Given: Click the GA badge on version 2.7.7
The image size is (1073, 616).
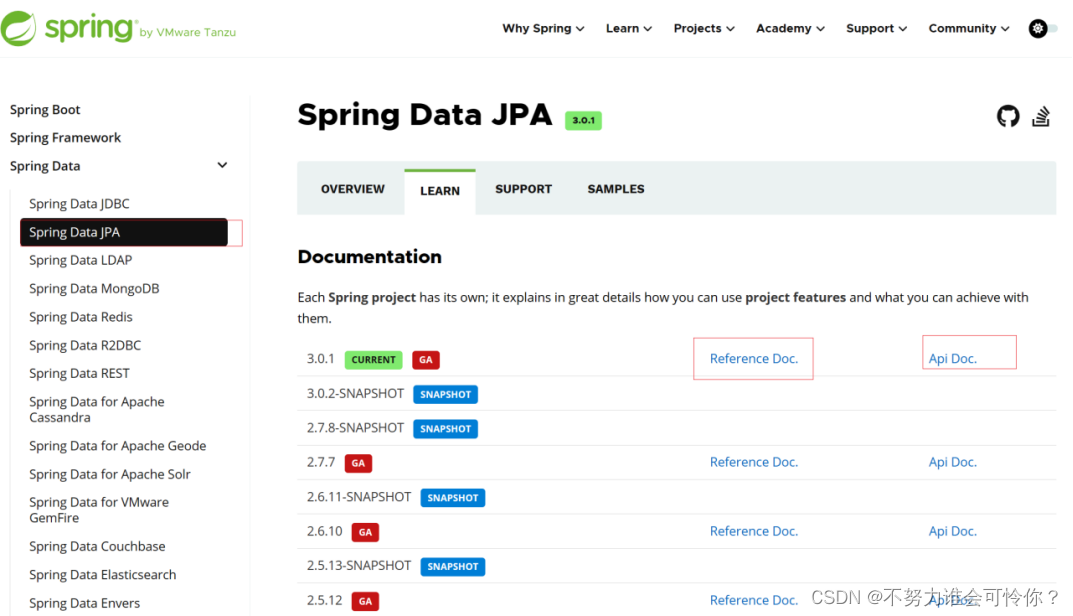Looking at the screenshot, I should click(360, 463).
